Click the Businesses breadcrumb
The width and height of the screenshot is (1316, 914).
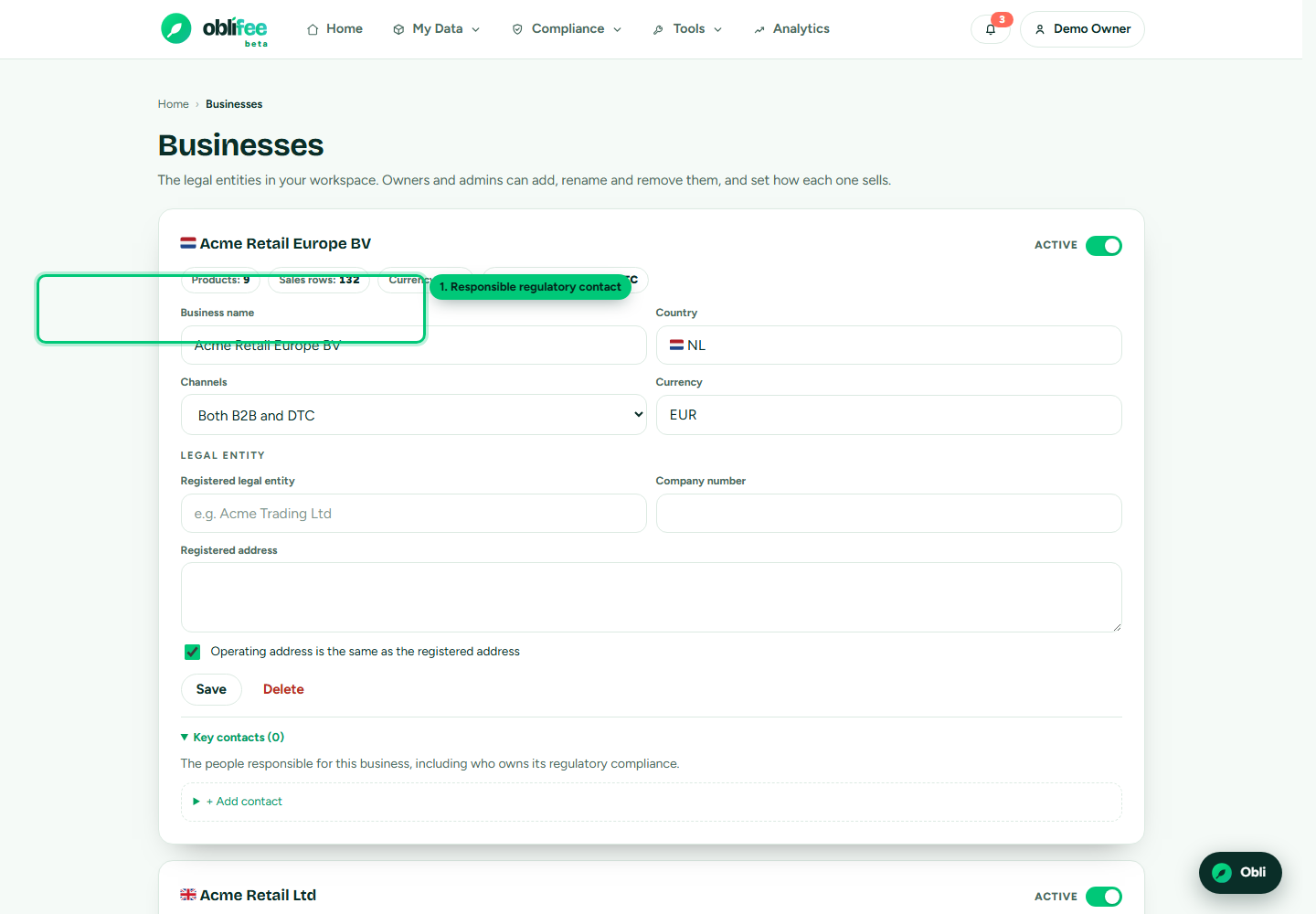click(x=234, y=104)
